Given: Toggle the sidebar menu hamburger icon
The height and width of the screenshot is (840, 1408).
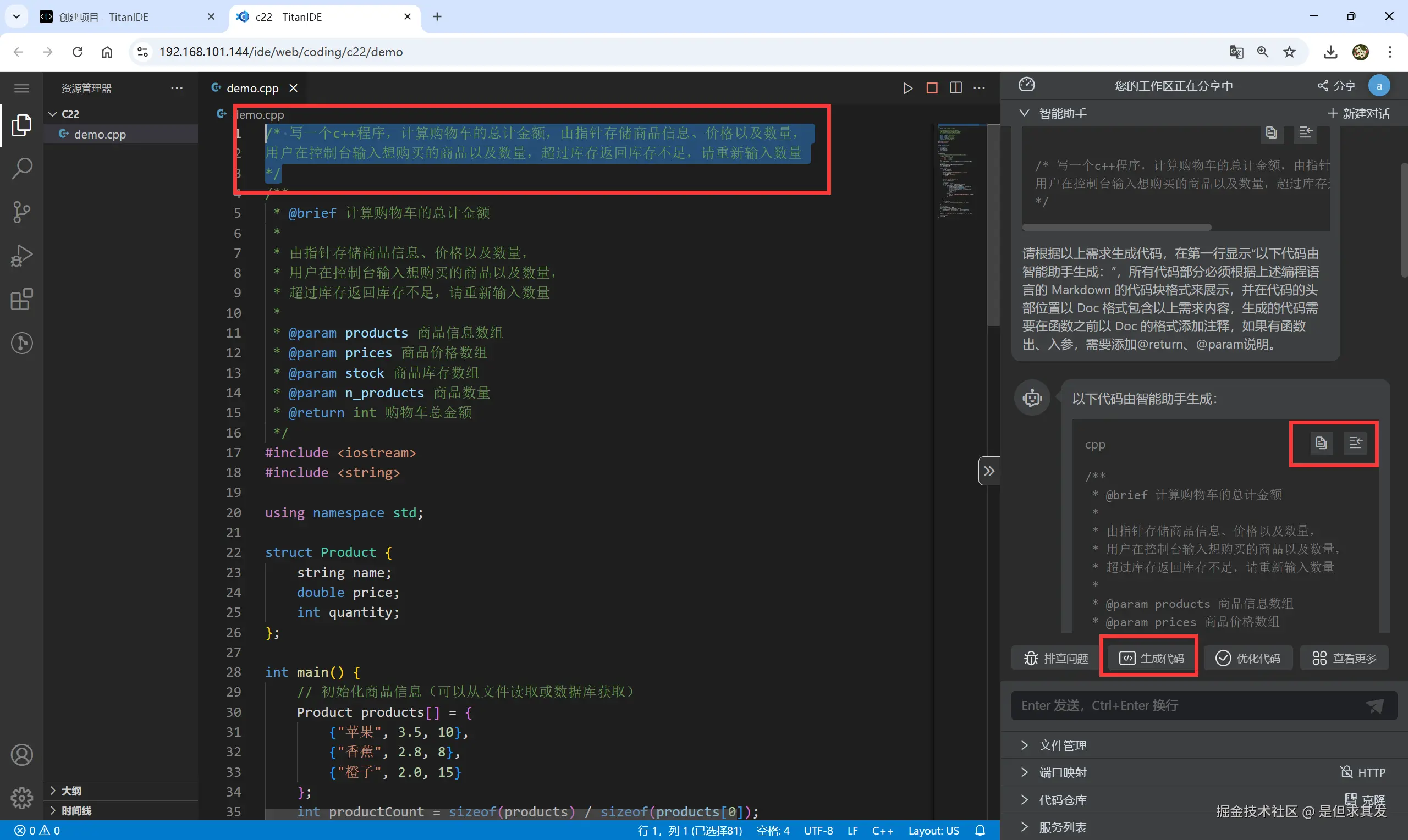Looking at the screenshot, I should coord(21,88).
